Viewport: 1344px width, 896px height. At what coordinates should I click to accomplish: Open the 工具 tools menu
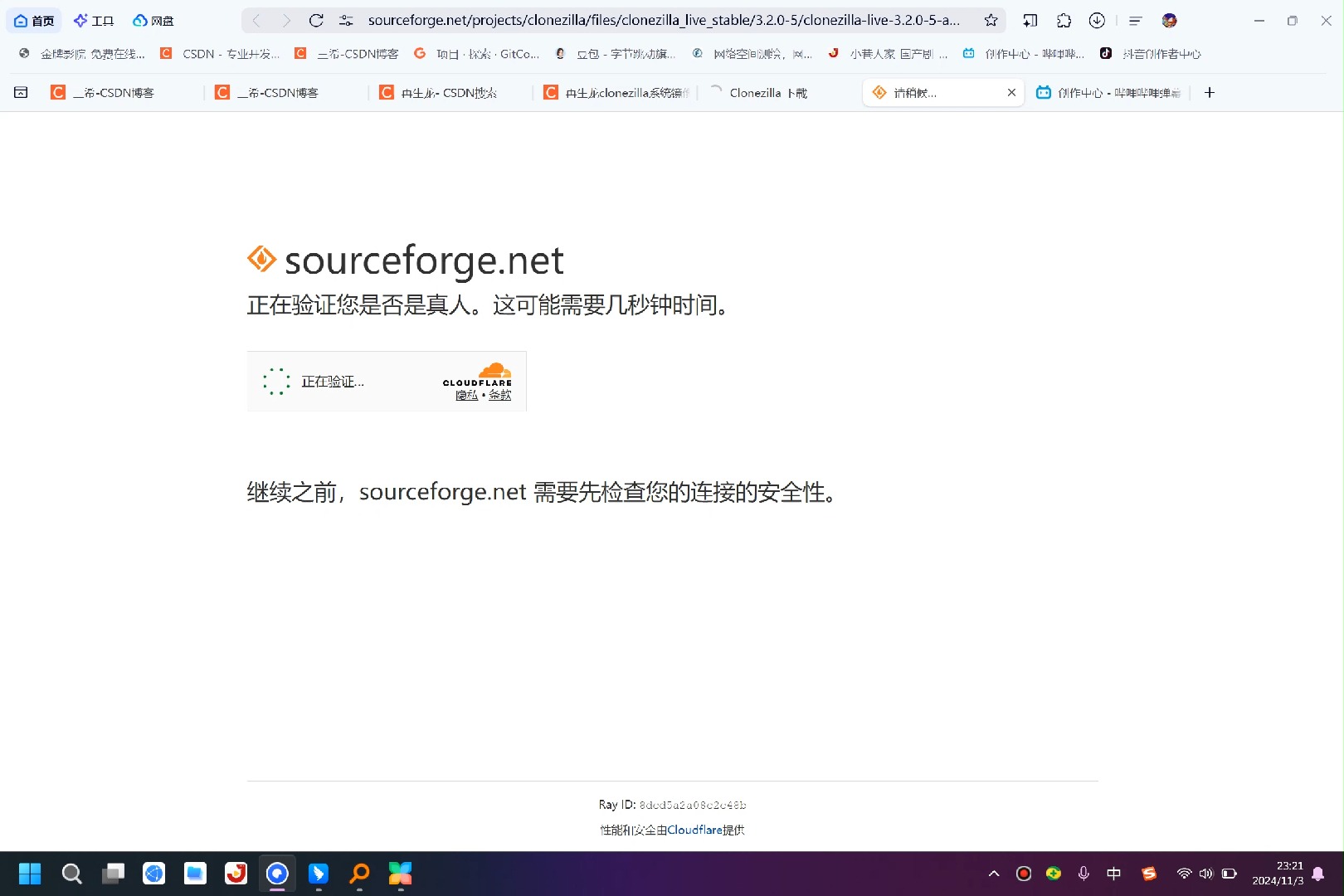tap(93, 21)
